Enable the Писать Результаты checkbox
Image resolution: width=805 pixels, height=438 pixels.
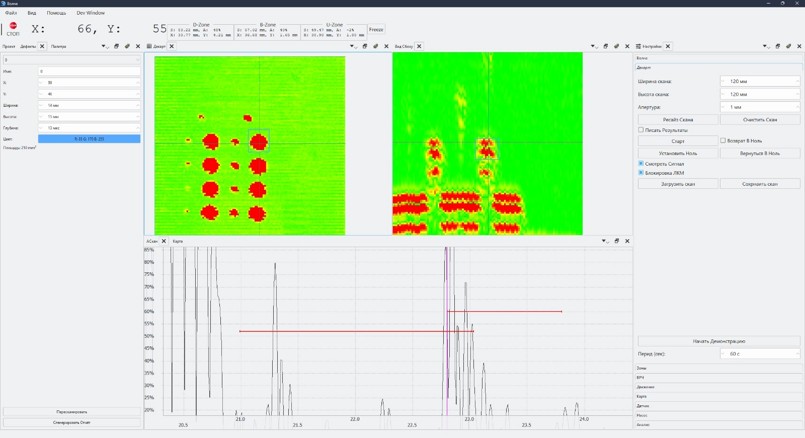pyautogui.click(x=641, y=130)
